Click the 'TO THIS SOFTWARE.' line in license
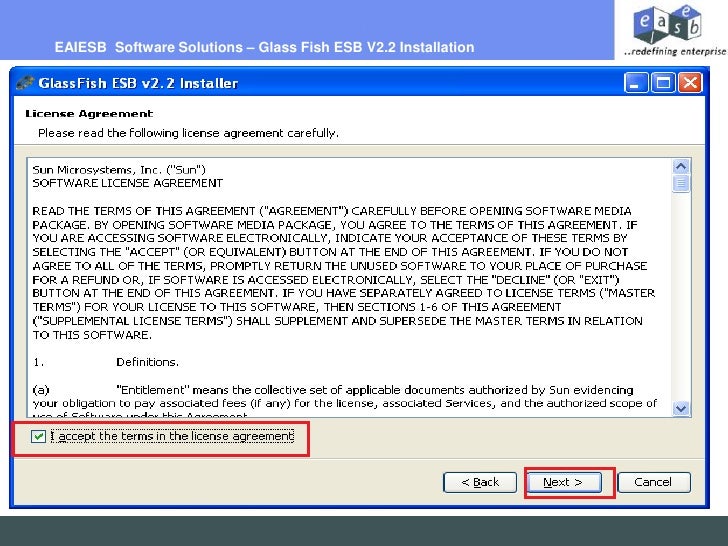Screen dimensions: 728x546 tap(92, 335)
